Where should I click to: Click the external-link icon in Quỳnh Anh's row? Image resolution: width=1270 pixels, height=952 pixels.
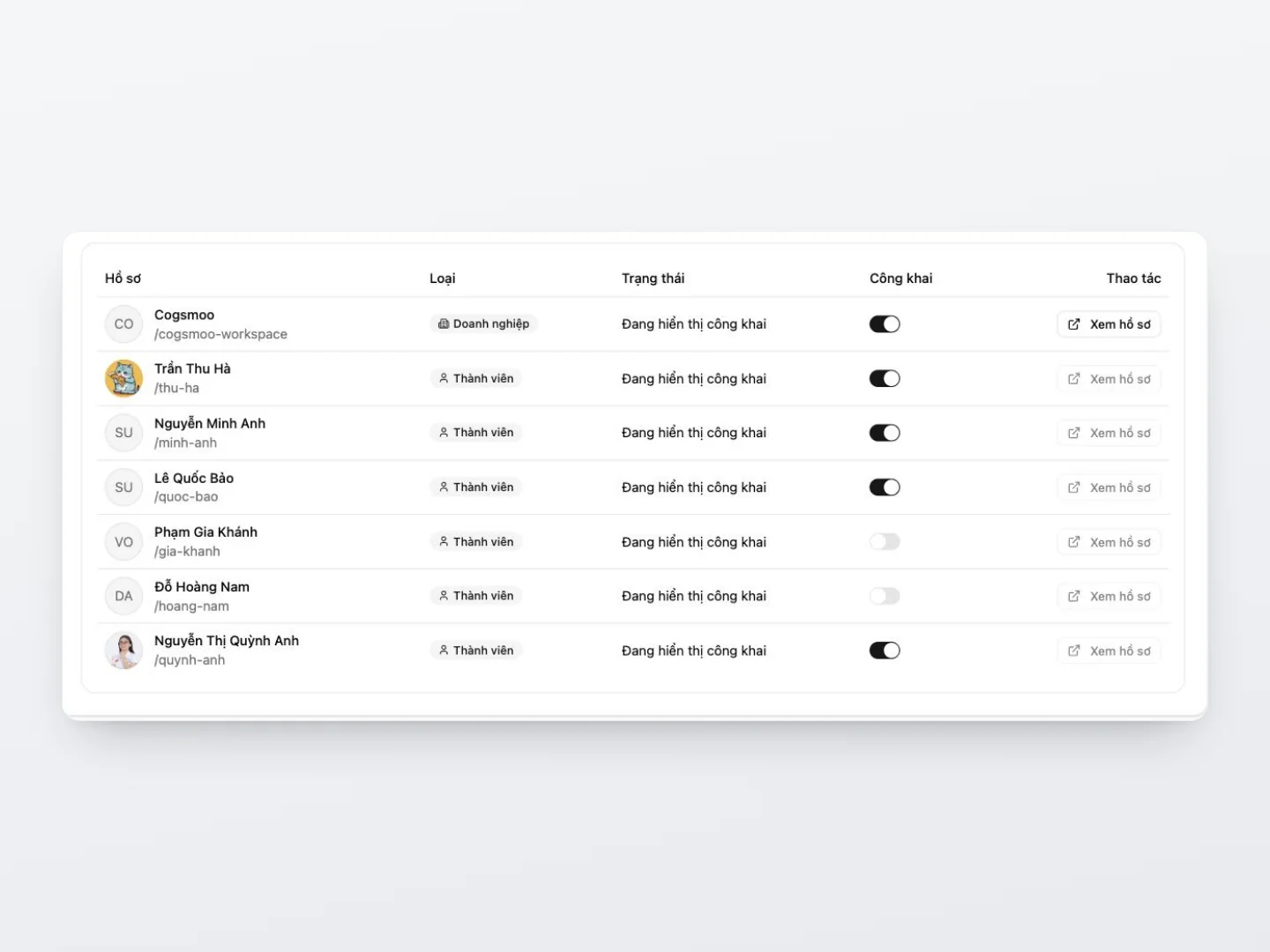pyautogui.click(x=1073, y=651)
